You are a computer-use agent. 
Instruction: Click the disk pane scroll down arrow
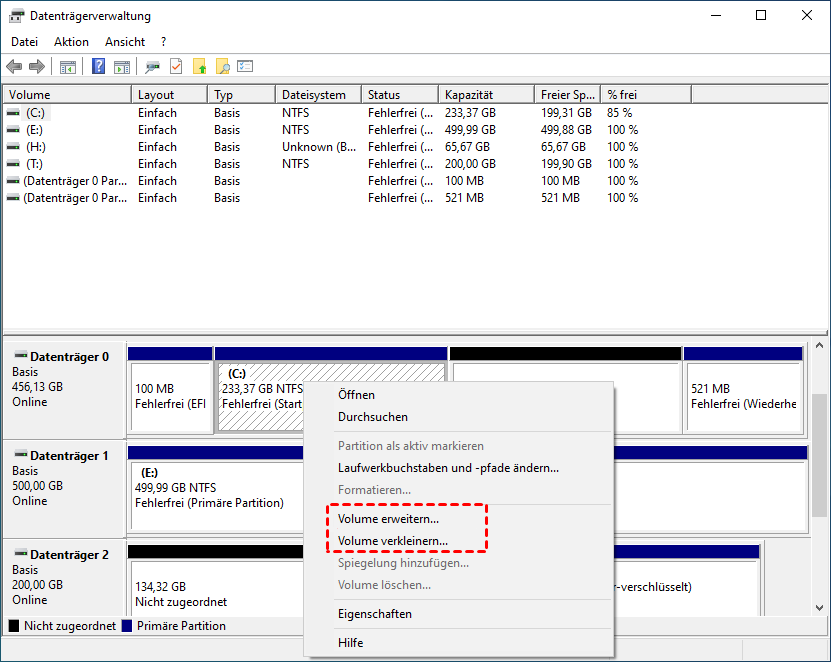coord(819,607)
